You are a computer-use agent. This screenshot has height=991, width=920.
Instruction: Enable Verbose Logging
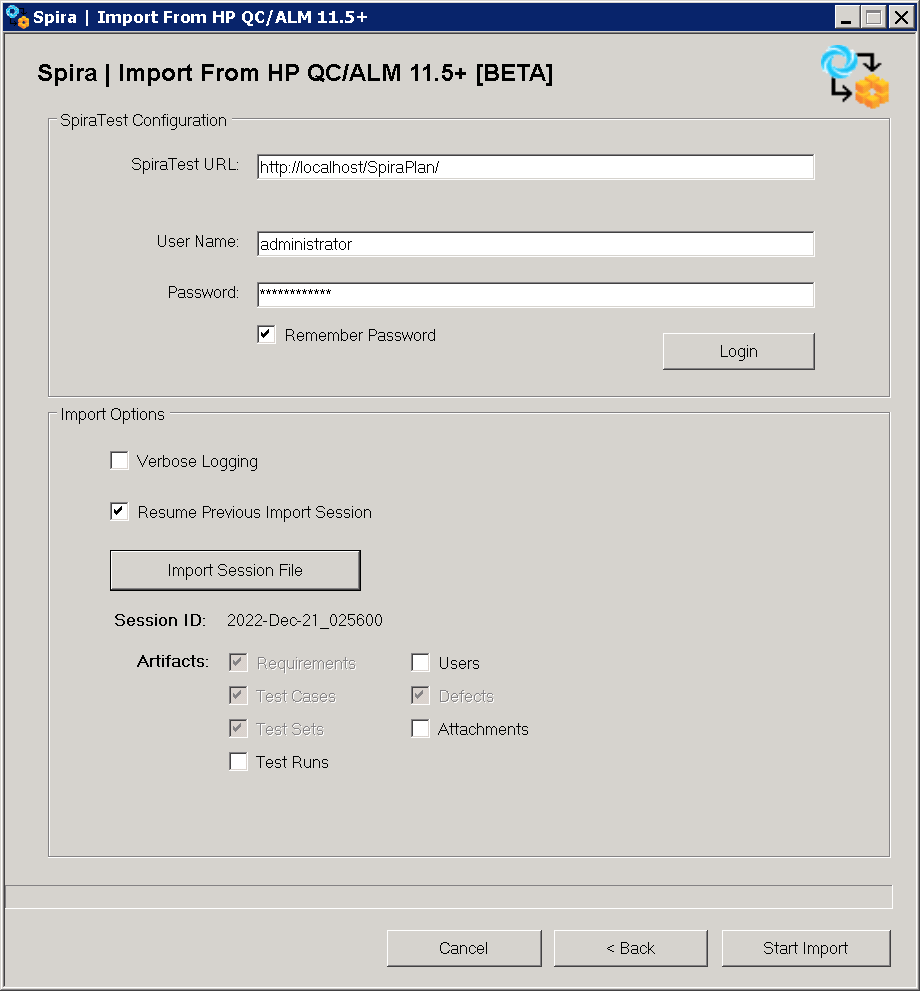(x=120, y=461)
